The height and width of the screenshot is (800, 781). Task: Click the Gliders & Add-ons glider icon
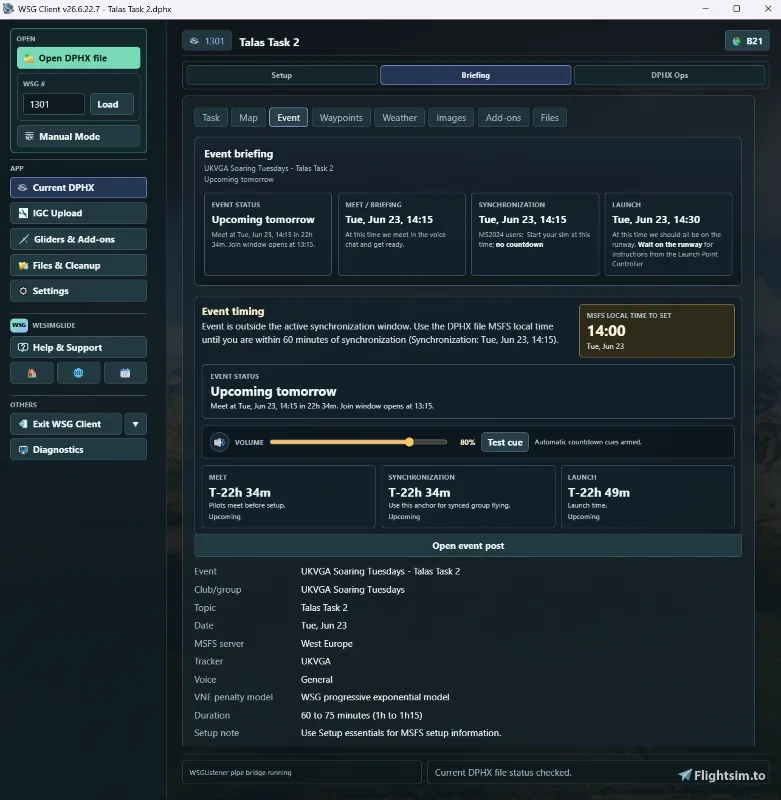click(x=23, y=239)
